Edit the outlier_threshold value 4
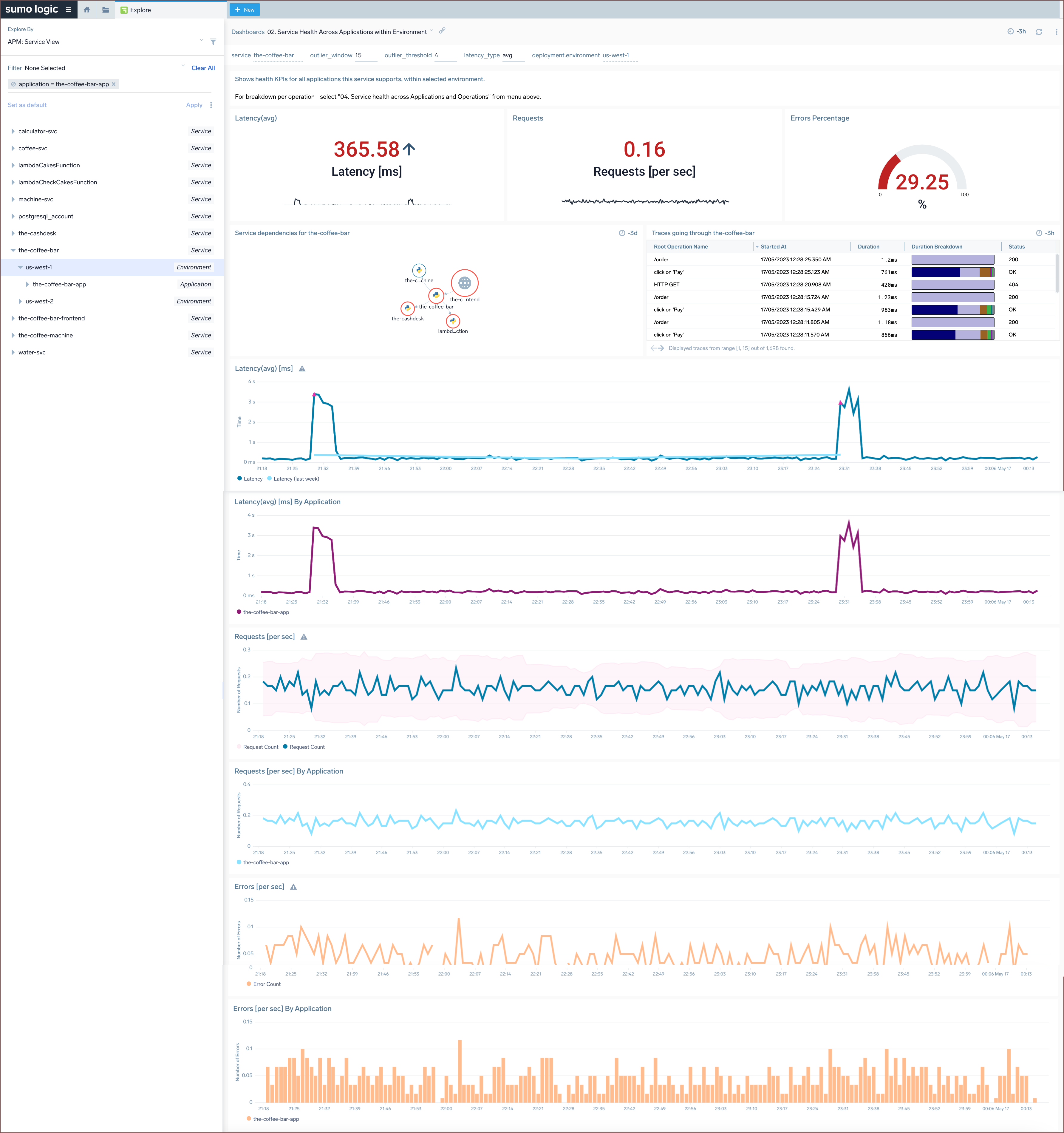The height and width of the screenshot is (1133, 1064). pyautogui.click(x=445, y=55)
